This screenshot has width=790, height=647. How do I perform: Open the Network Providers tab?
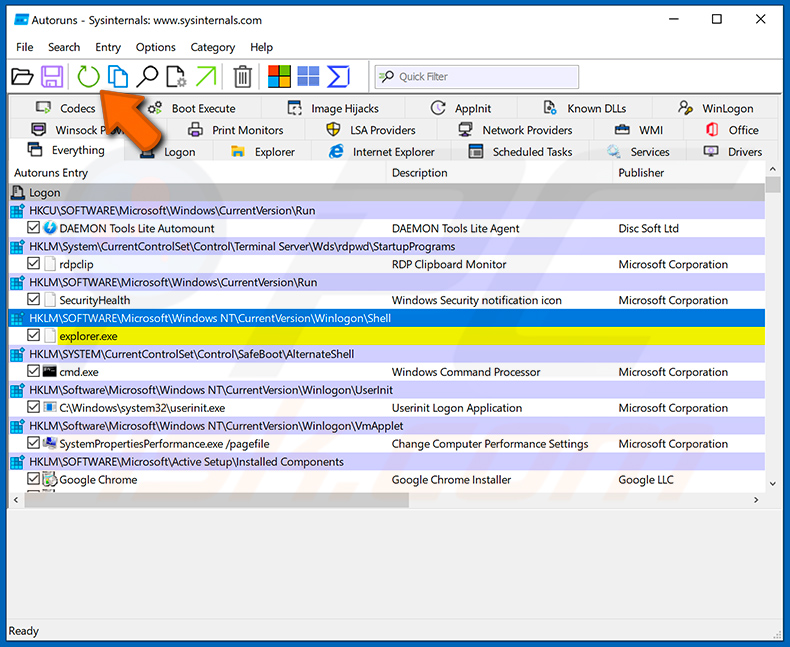(x=515, y=130)
